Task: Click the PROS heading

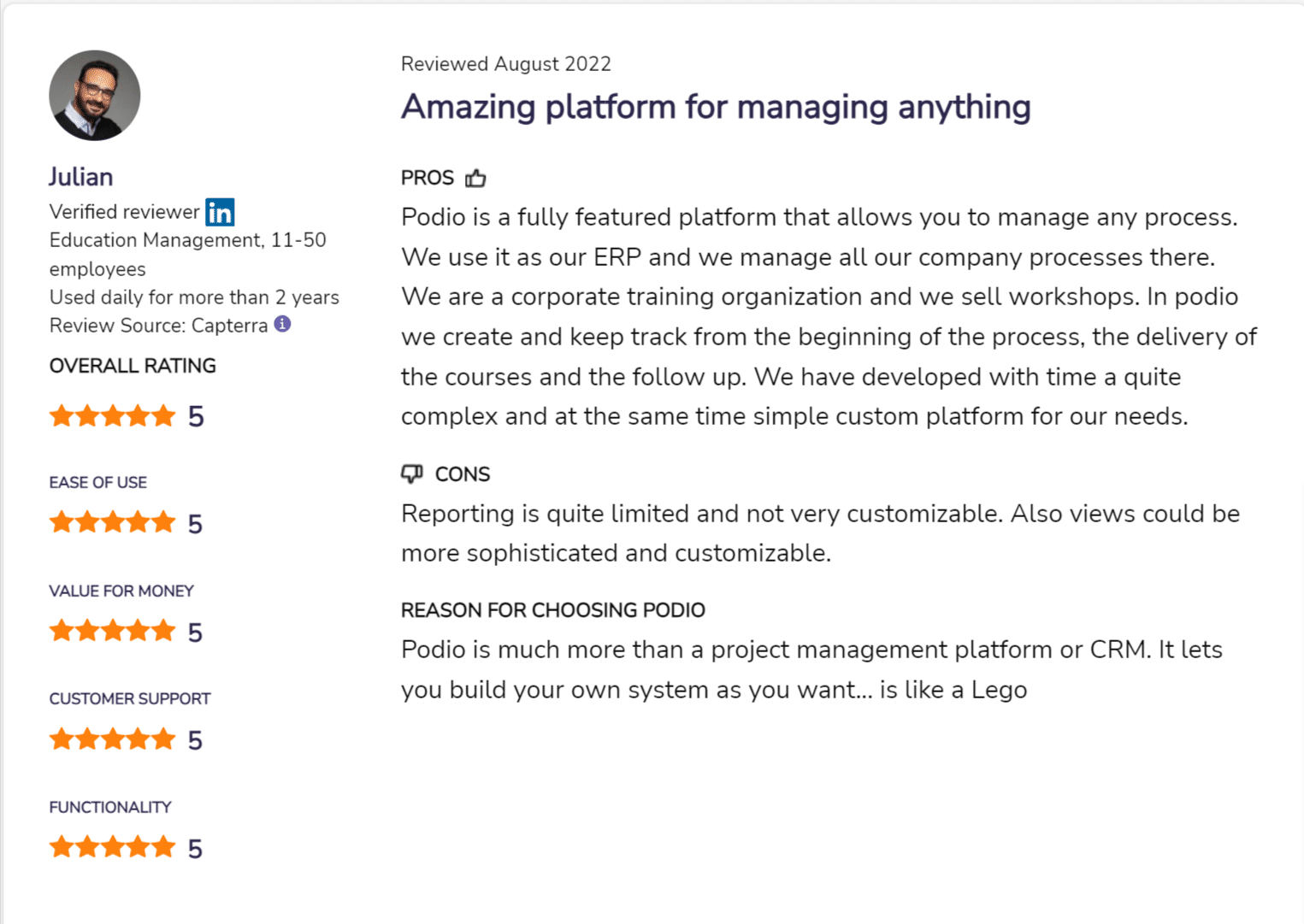Action: point(428,178)
